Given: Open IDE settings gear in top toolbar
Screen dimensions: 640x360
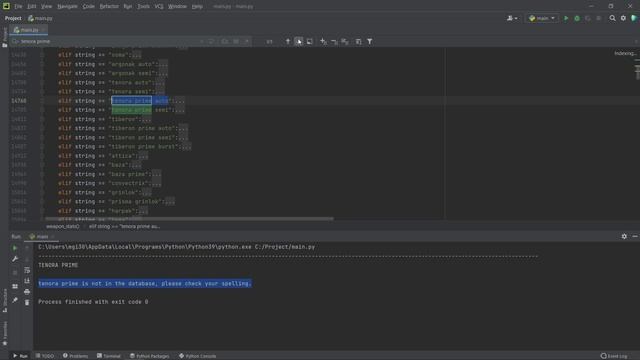Looking at the screenshot, I should point(623,18).
